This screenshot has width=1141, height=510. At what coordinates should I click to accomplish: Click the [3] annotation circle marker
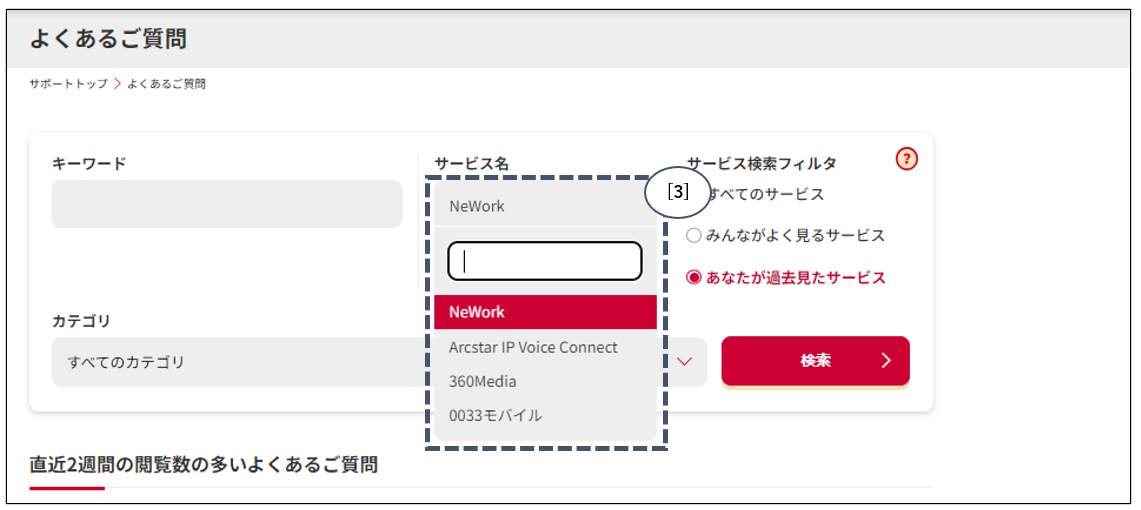point(677,194)
